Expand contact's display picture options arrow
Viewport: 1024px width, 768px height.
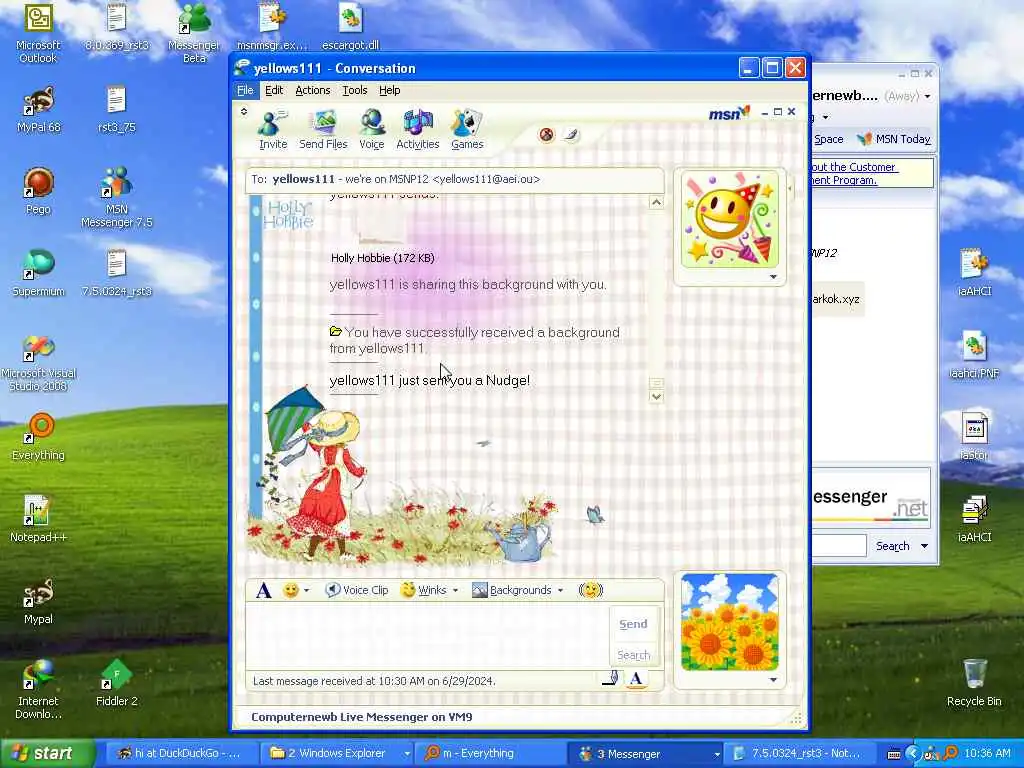[773, 277]
